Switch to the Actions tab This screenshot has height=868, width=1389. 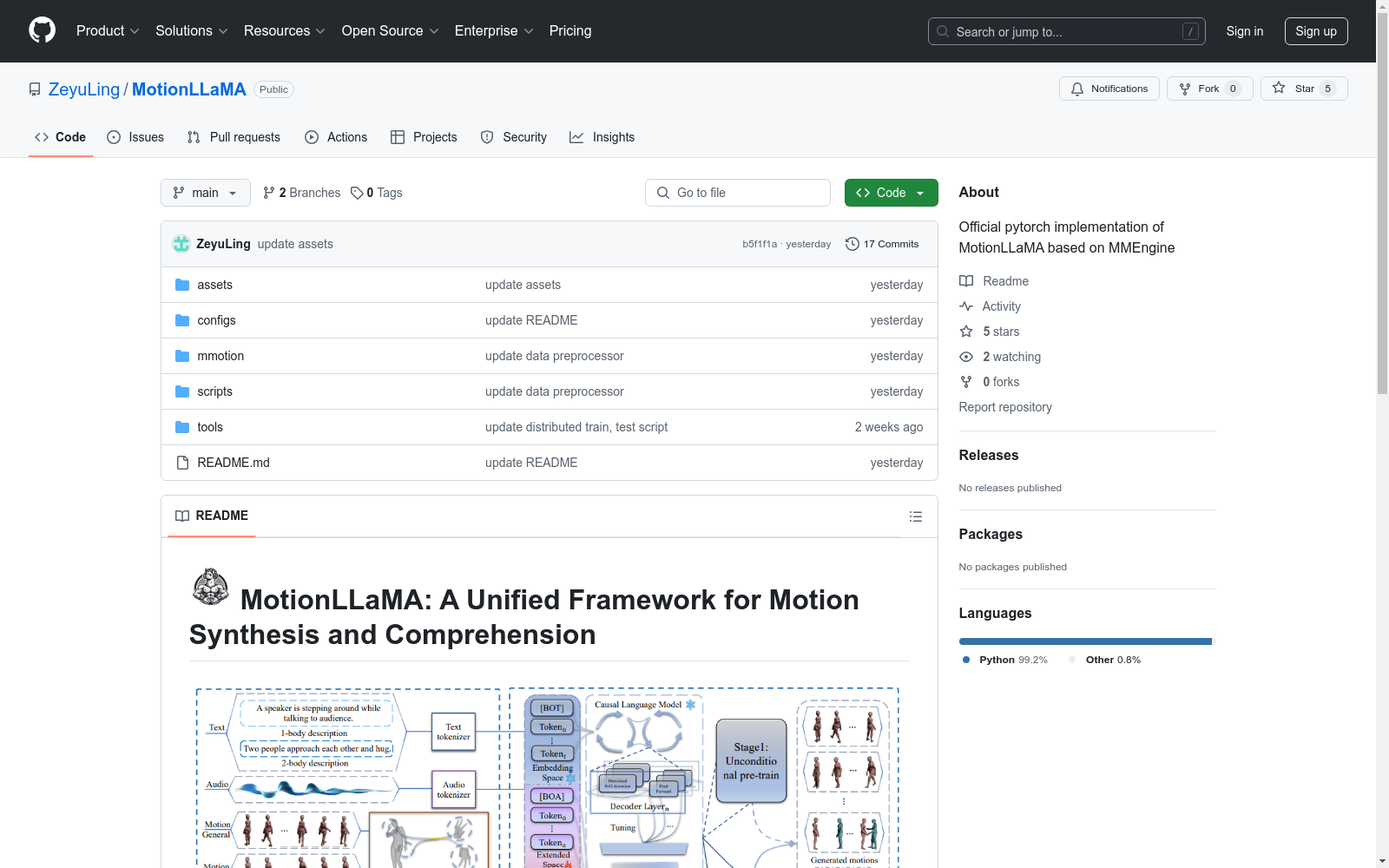pyautogui.click(x=336, y=137)
